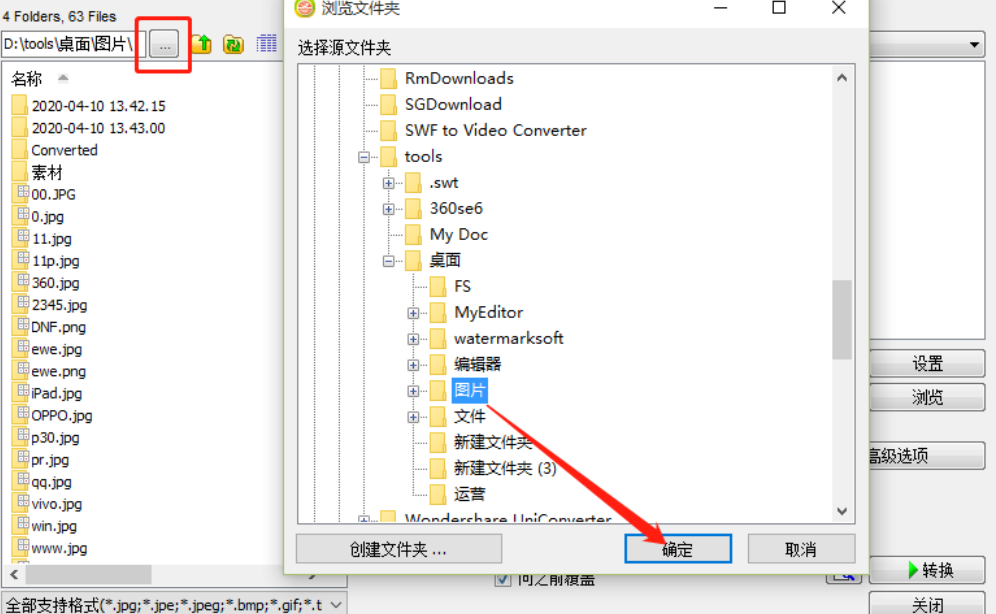Select the 00.JPG file icon

[23, 192]
